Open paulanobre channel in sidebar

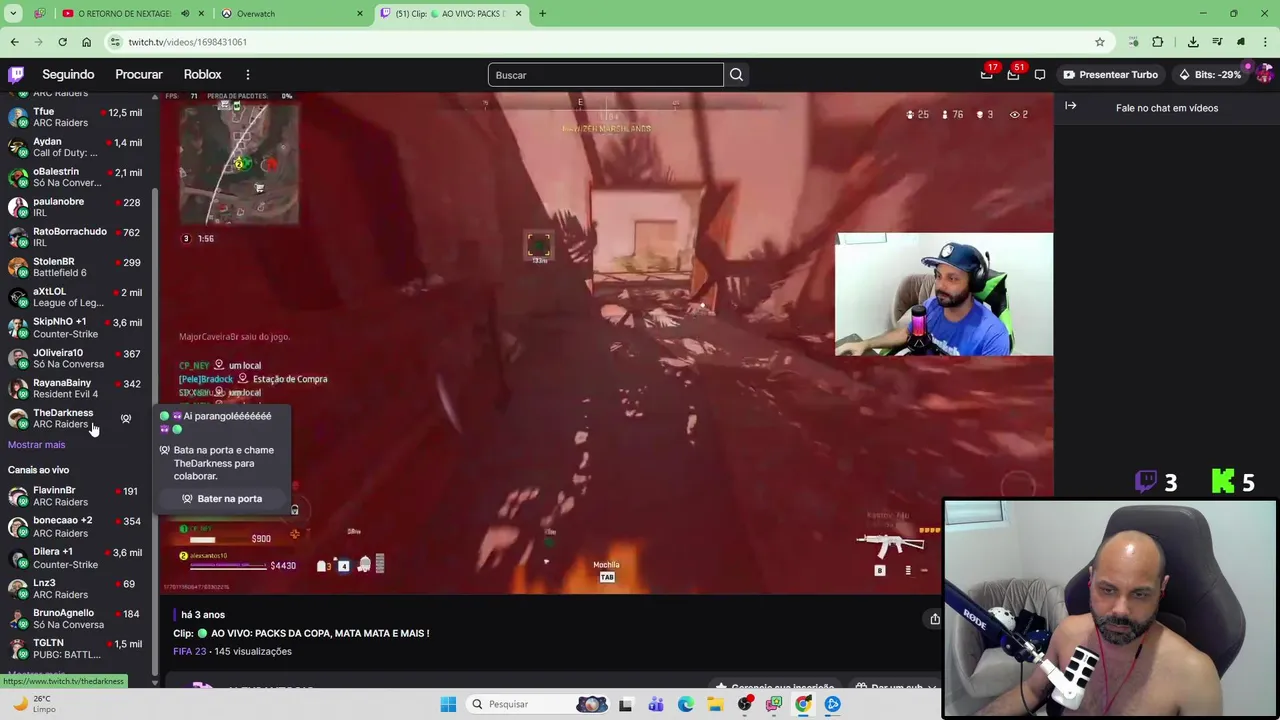(77, 207)
